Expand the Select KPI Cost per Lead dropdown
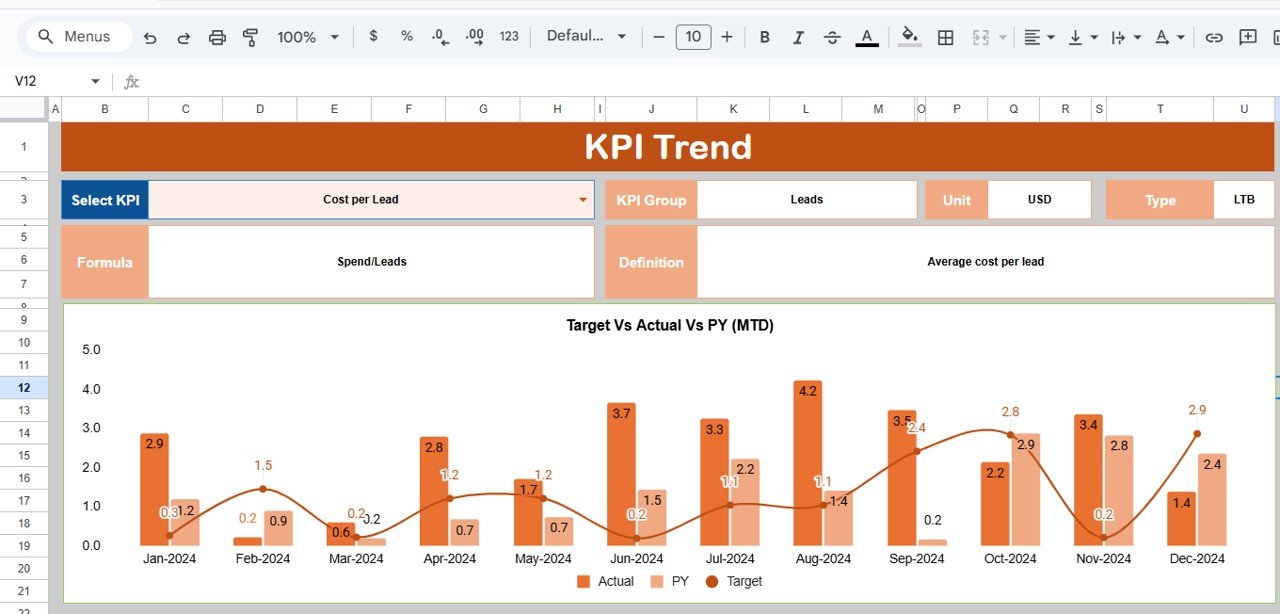 pos(583,200)
